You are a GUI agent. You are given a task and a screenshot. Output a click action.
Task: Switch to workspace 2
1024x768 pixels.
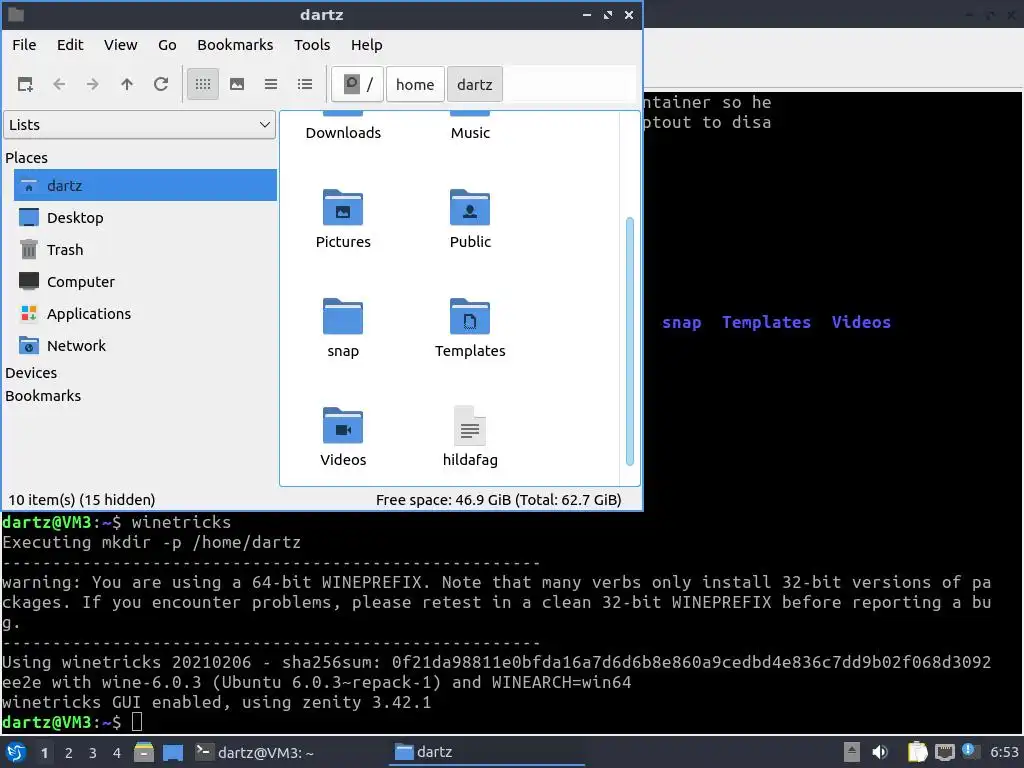pyautogui.click(x=69, y=753)
